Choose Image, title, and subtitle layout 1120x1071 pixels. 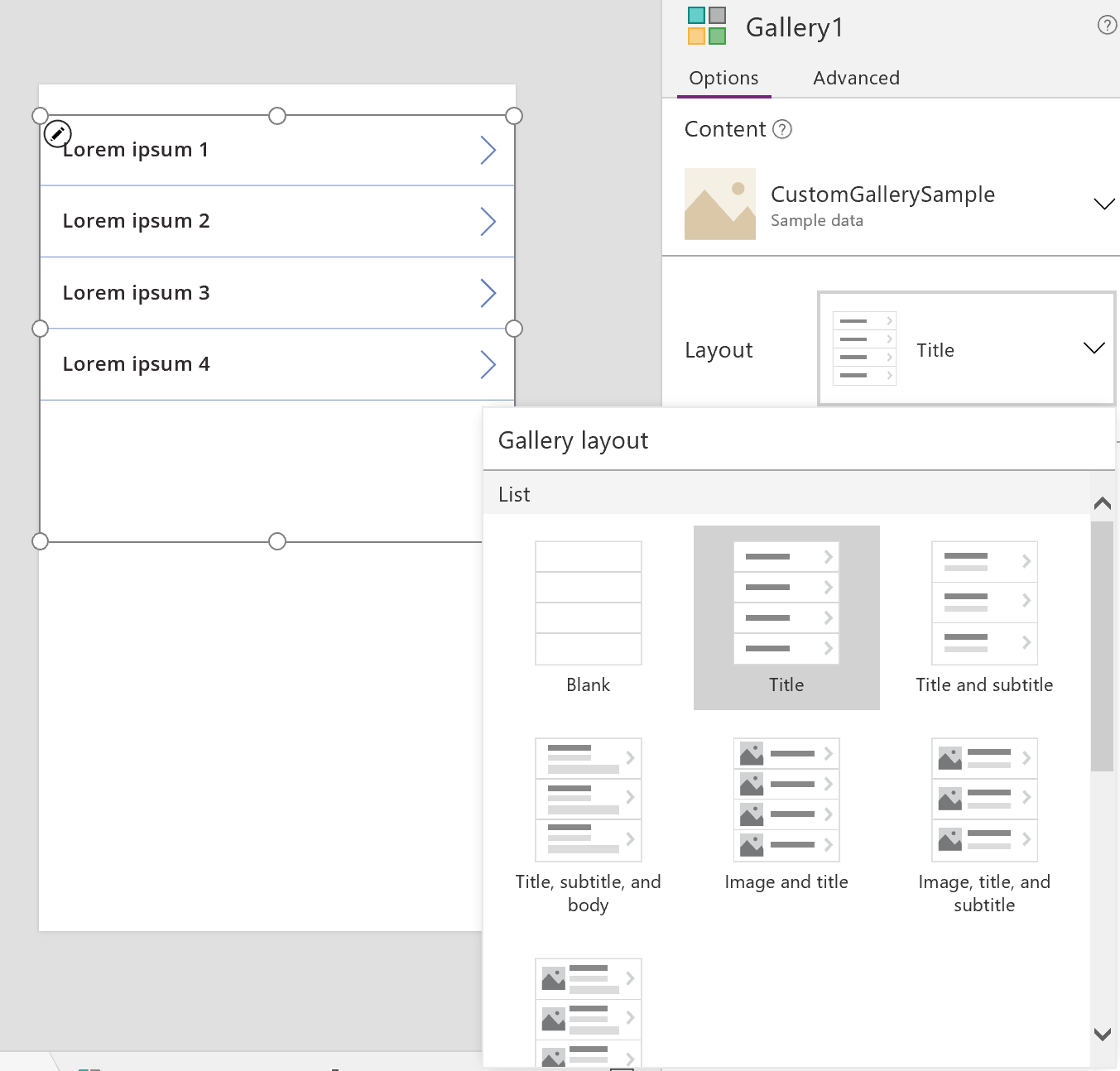coord(984,826)
